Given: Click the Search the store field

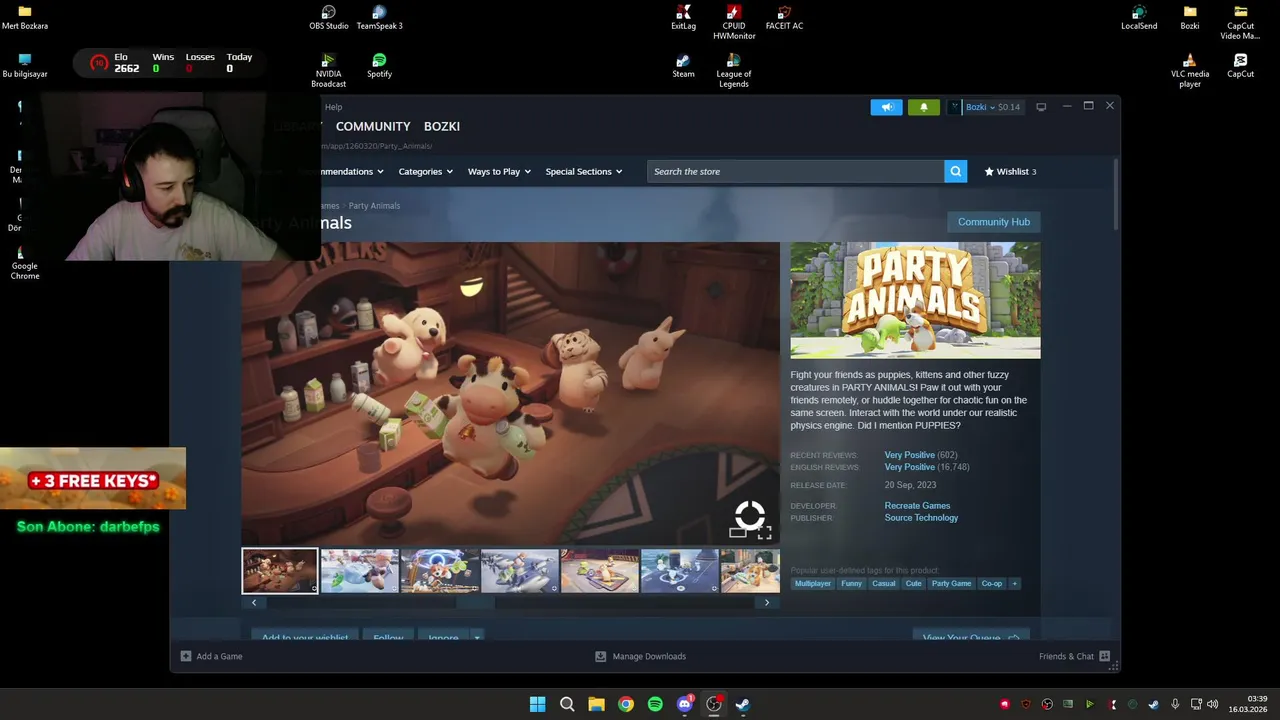Looking at the screenshot, I should coord(795,171).
